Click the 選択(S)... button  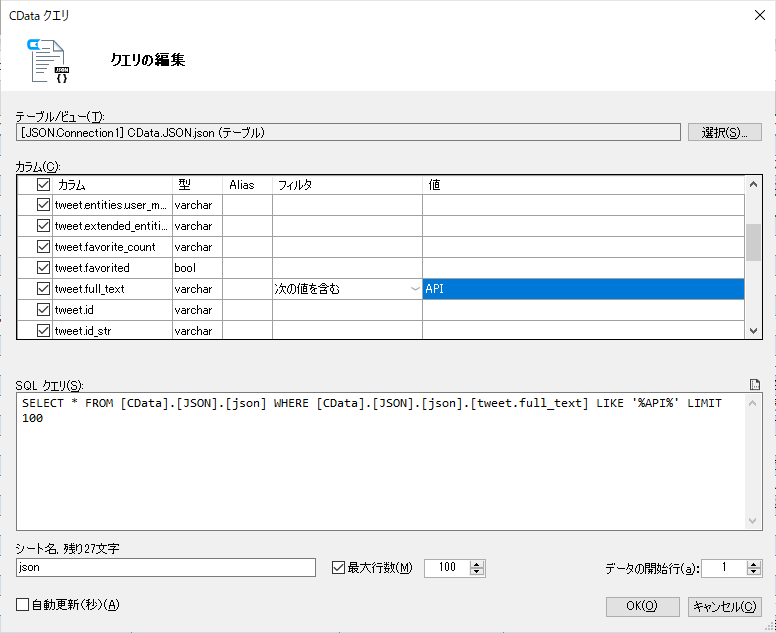(725, 132)
